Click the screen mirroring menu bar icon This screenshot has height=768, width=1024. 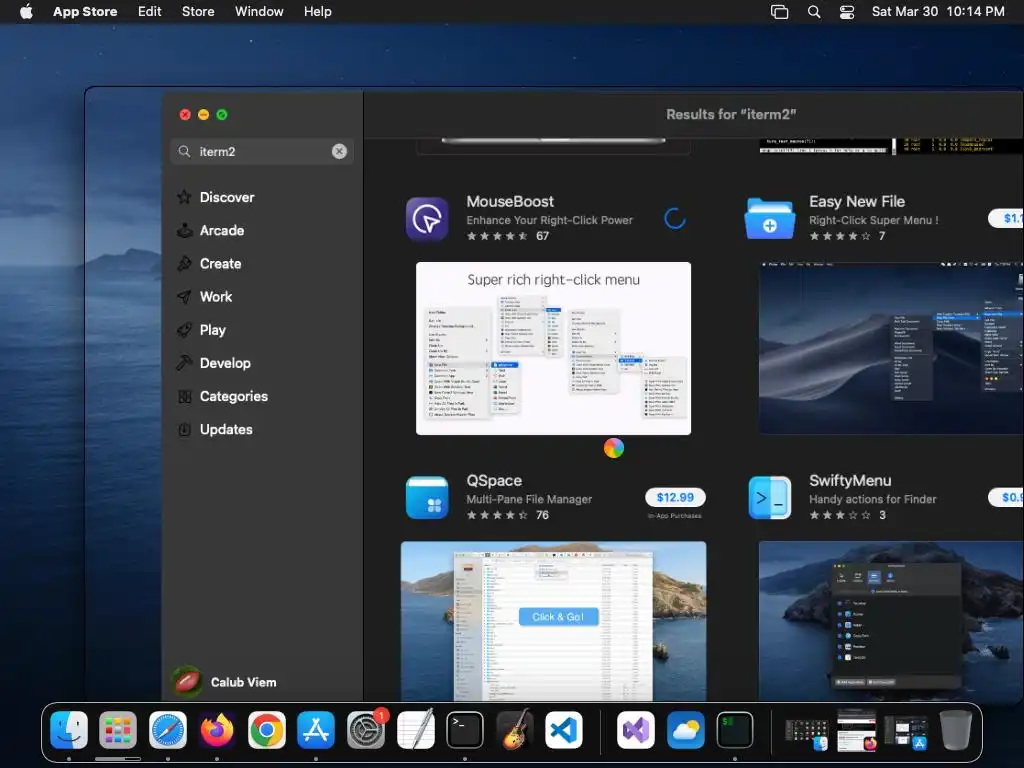coord(779,12)
